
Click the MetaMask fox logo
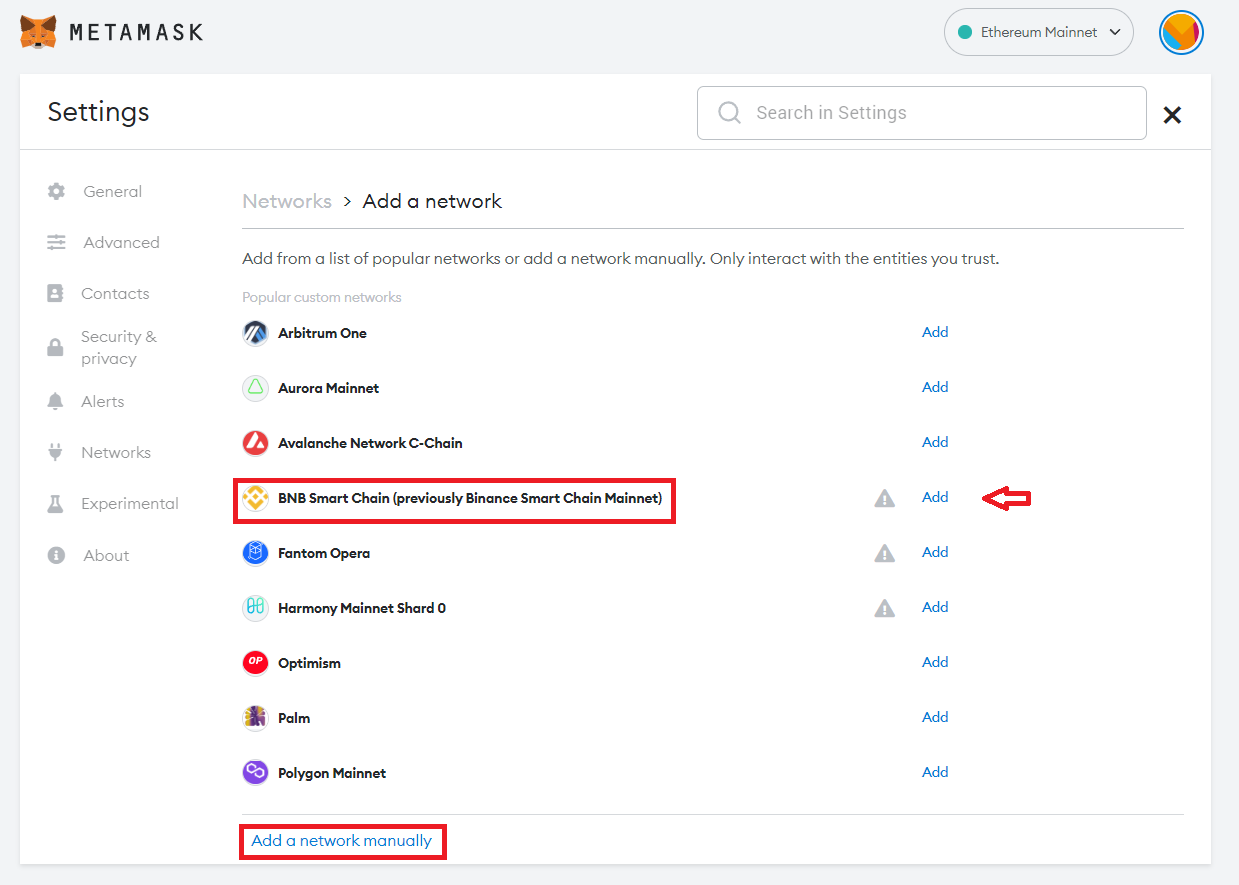coord(38,32)
